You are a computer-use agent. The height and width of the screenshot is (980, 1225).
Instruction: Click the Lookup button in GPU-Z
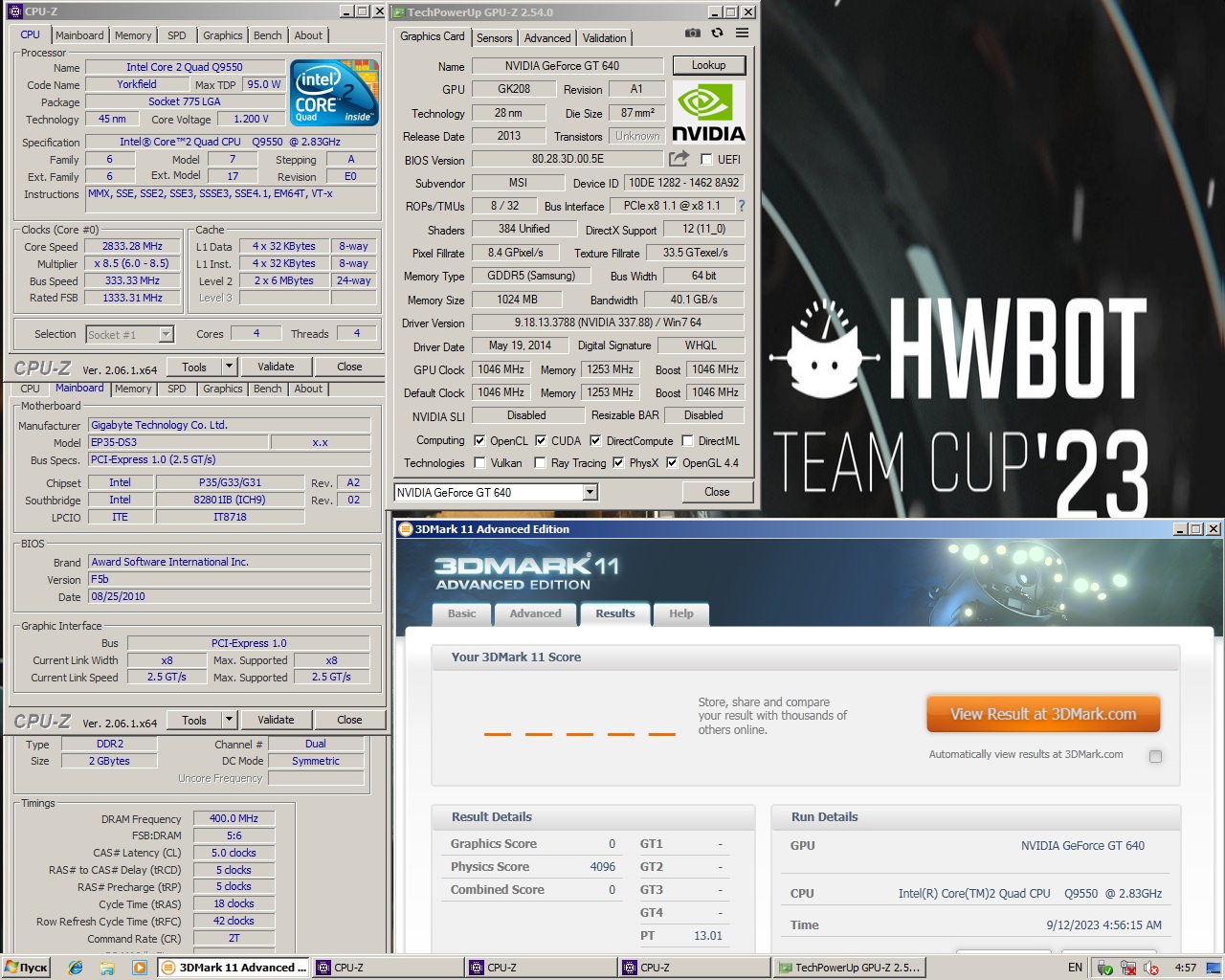point(708,65)
